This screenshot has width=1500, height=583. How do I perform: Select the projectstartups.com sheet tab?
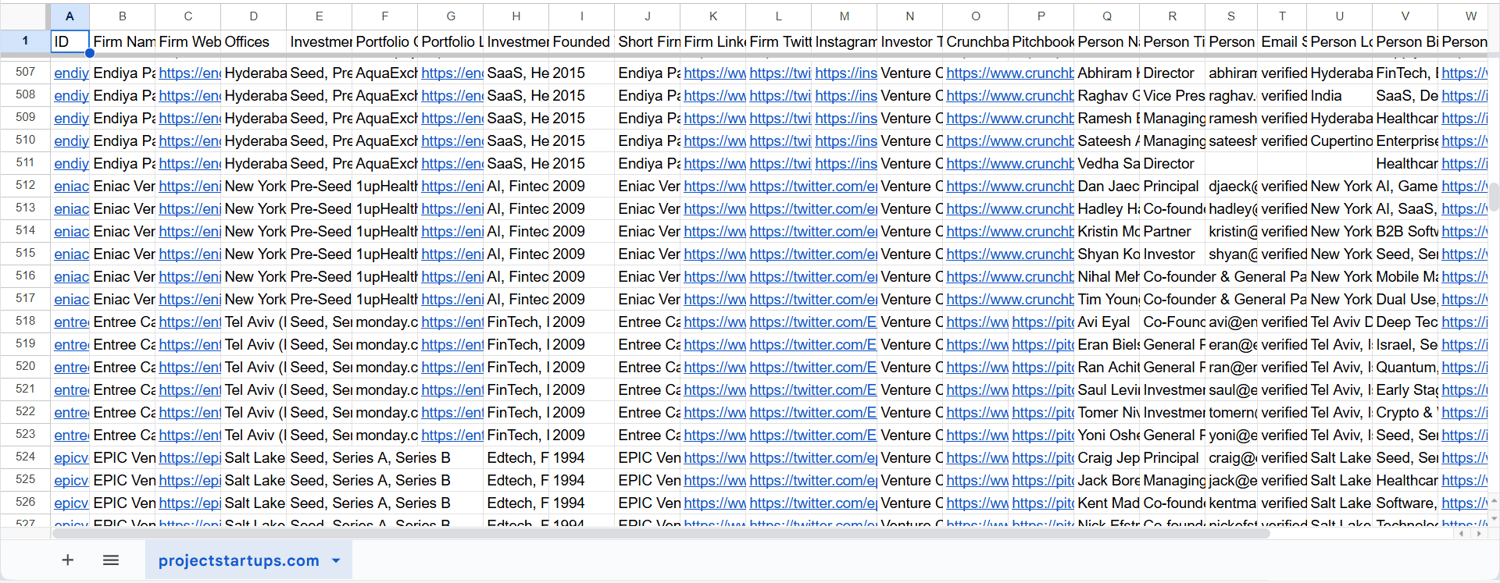point(238,561)
